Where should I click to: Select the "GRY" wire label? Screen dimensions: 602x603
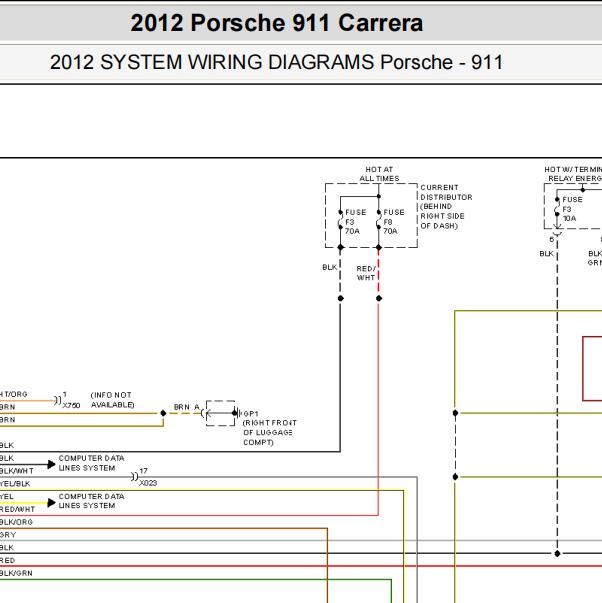8,535
